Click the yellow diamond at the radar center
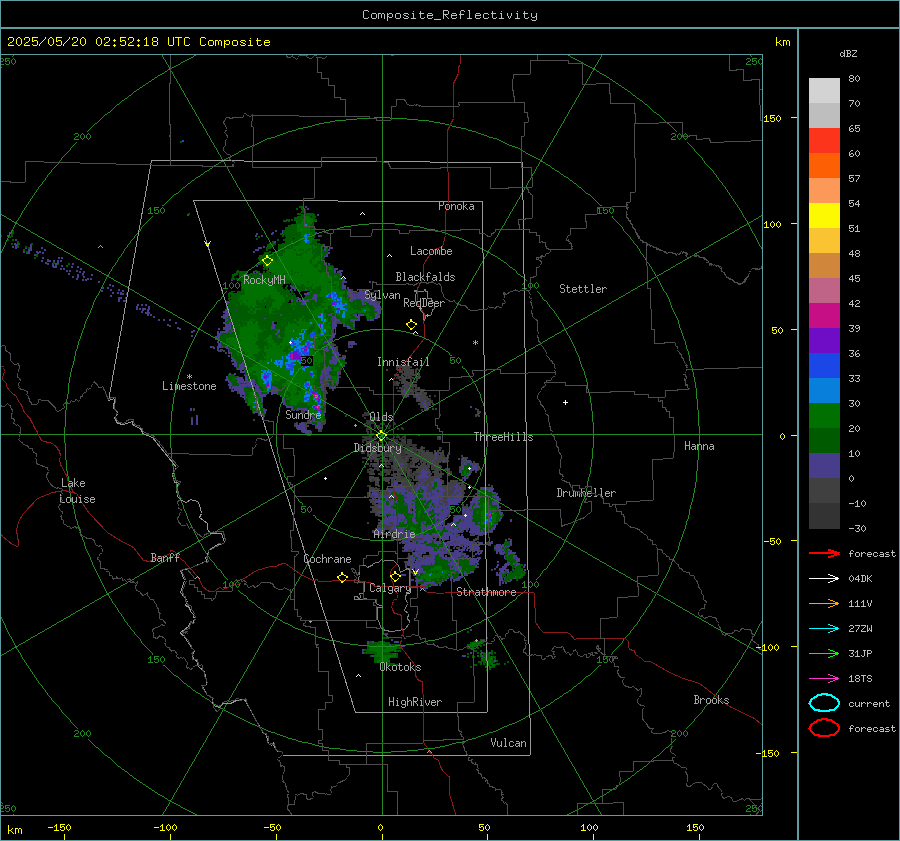This screenshot has height=841, width=900. (x=381, y=436)
